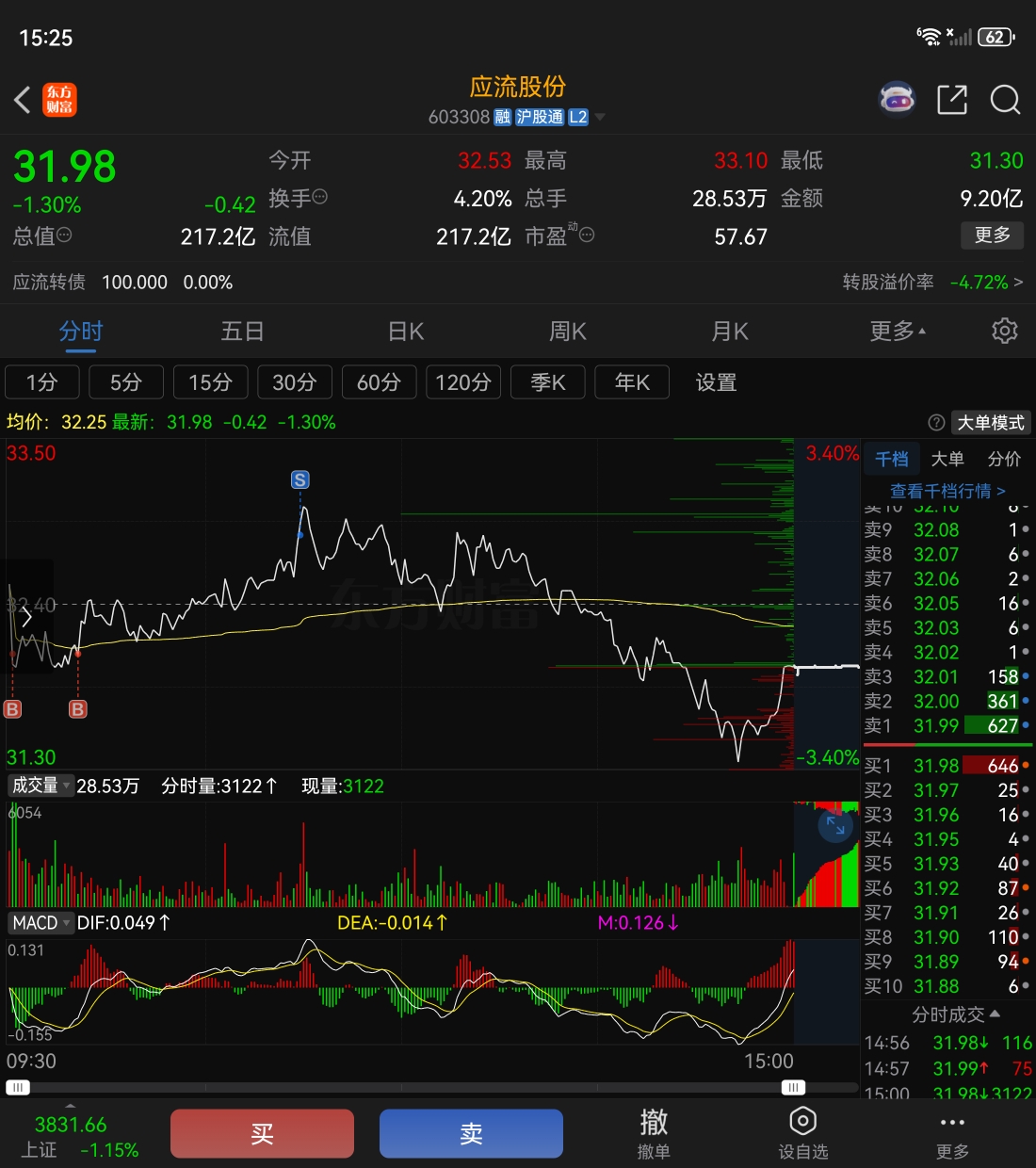Switch to 日K tab

(406, 332)
